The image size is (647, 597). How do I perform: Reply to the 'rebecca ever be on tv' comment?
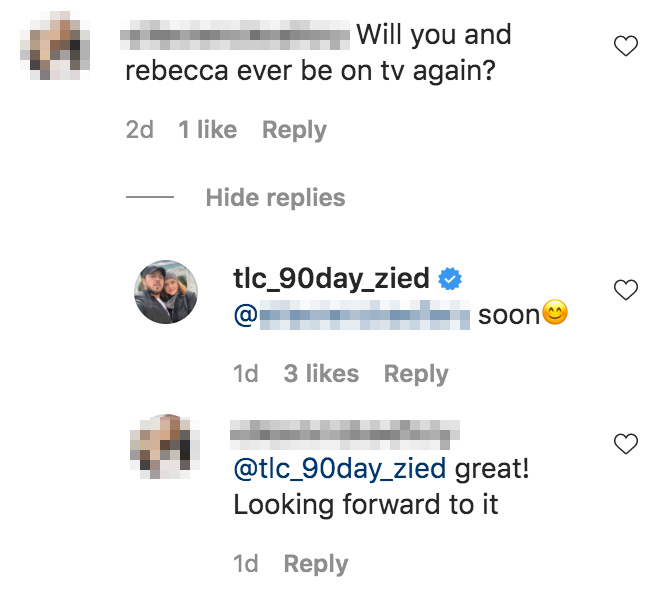point(294,130)
